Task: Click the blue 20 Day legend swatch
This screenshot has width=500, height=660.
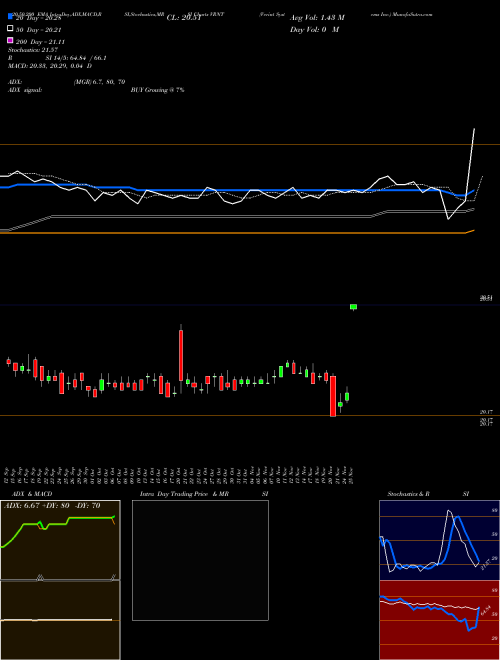Action: tap(10, 17)
